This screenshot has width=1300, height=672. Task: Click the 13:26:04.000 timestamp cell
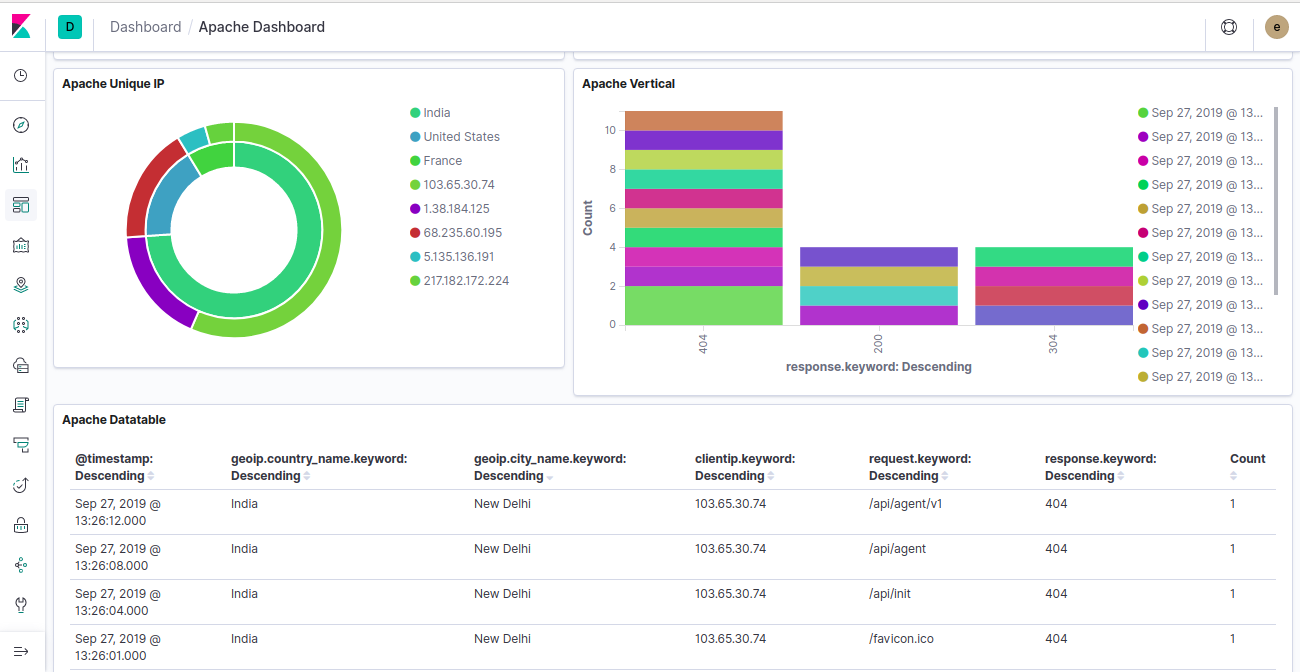[117, 602]
